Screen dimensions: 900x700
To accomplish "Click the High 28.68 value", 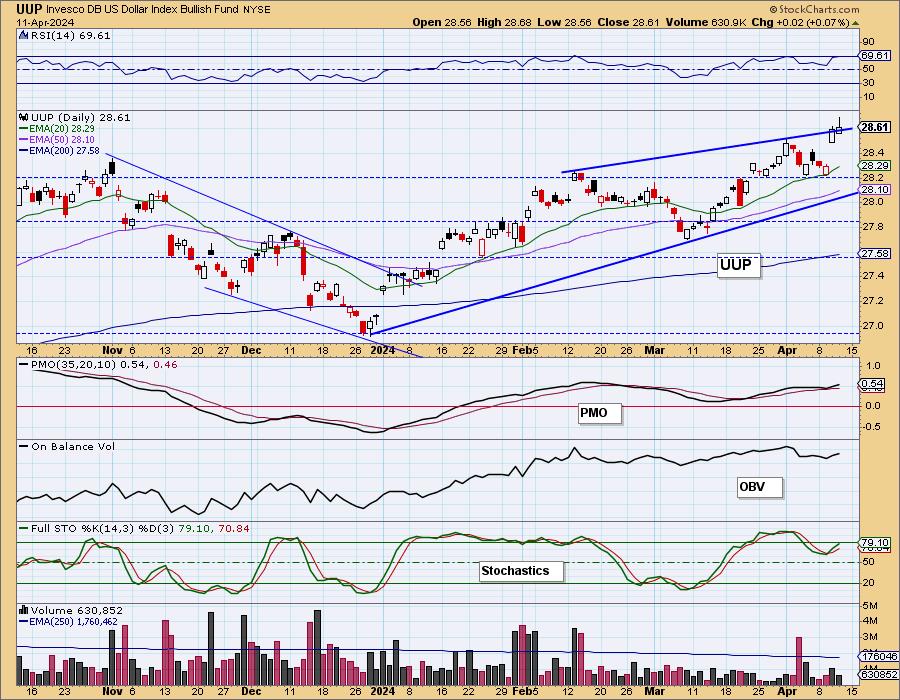I will [505, 22].
